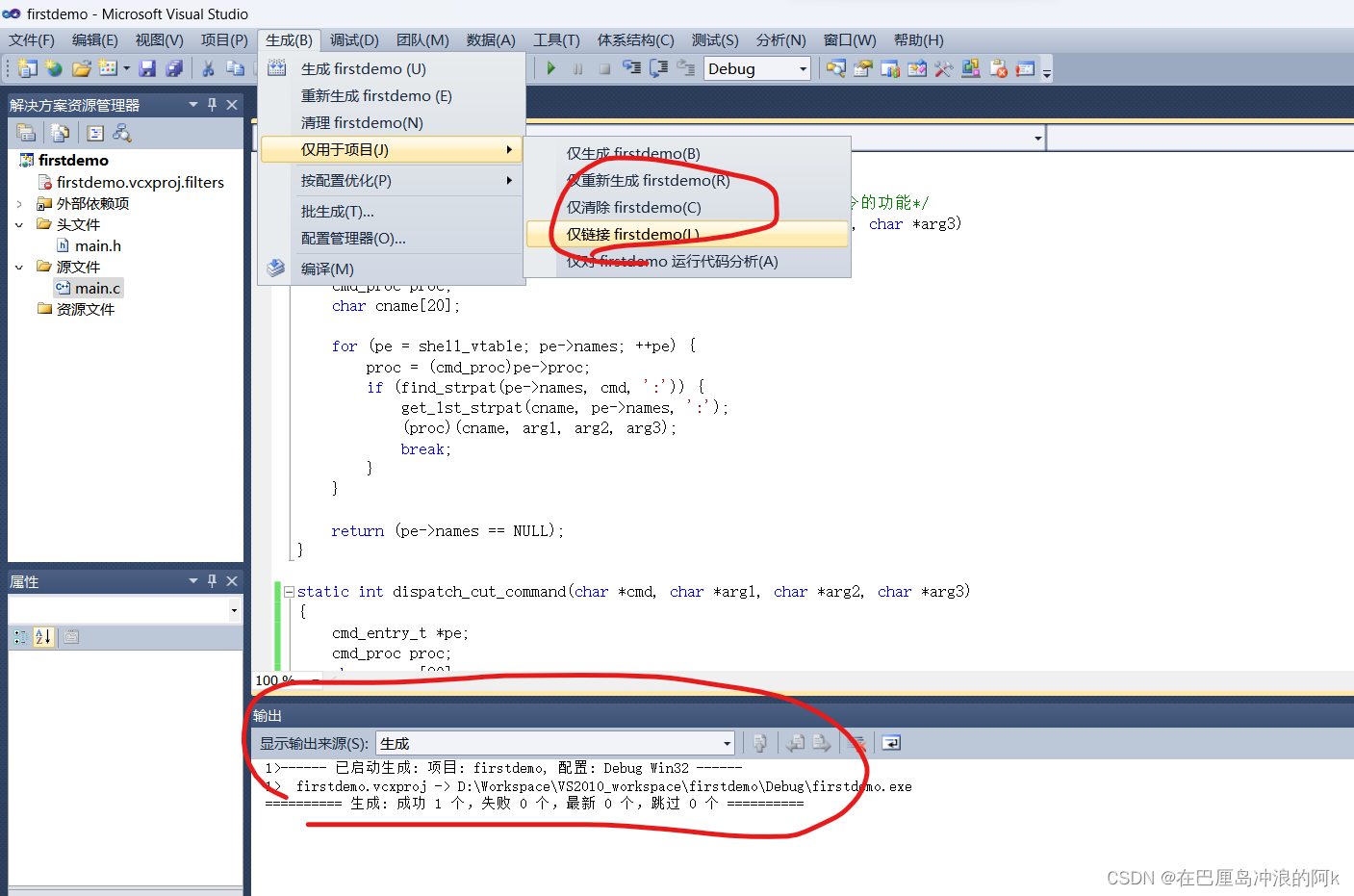
Task: Open the 文件(F) menu
Action: [32, 39]
